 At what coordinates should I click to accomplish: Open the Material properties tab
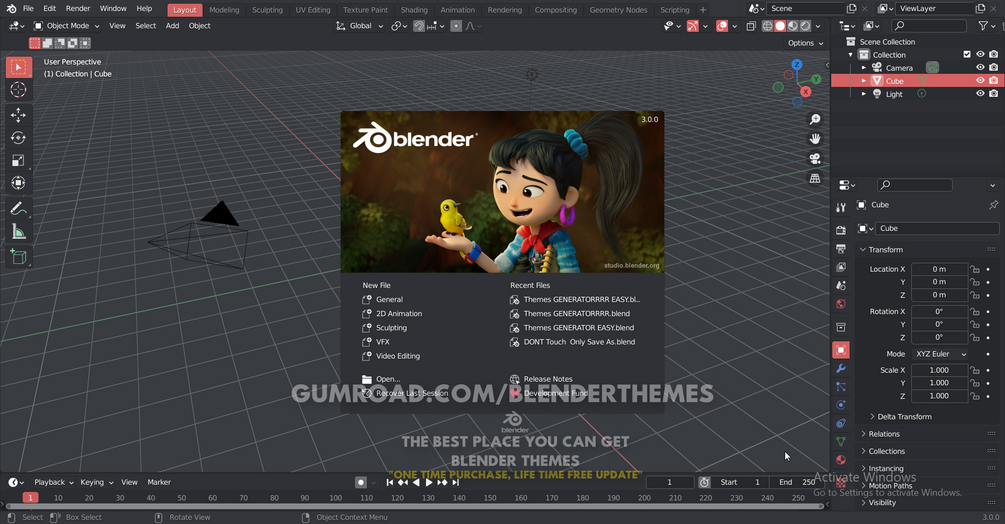coord(841,460)
